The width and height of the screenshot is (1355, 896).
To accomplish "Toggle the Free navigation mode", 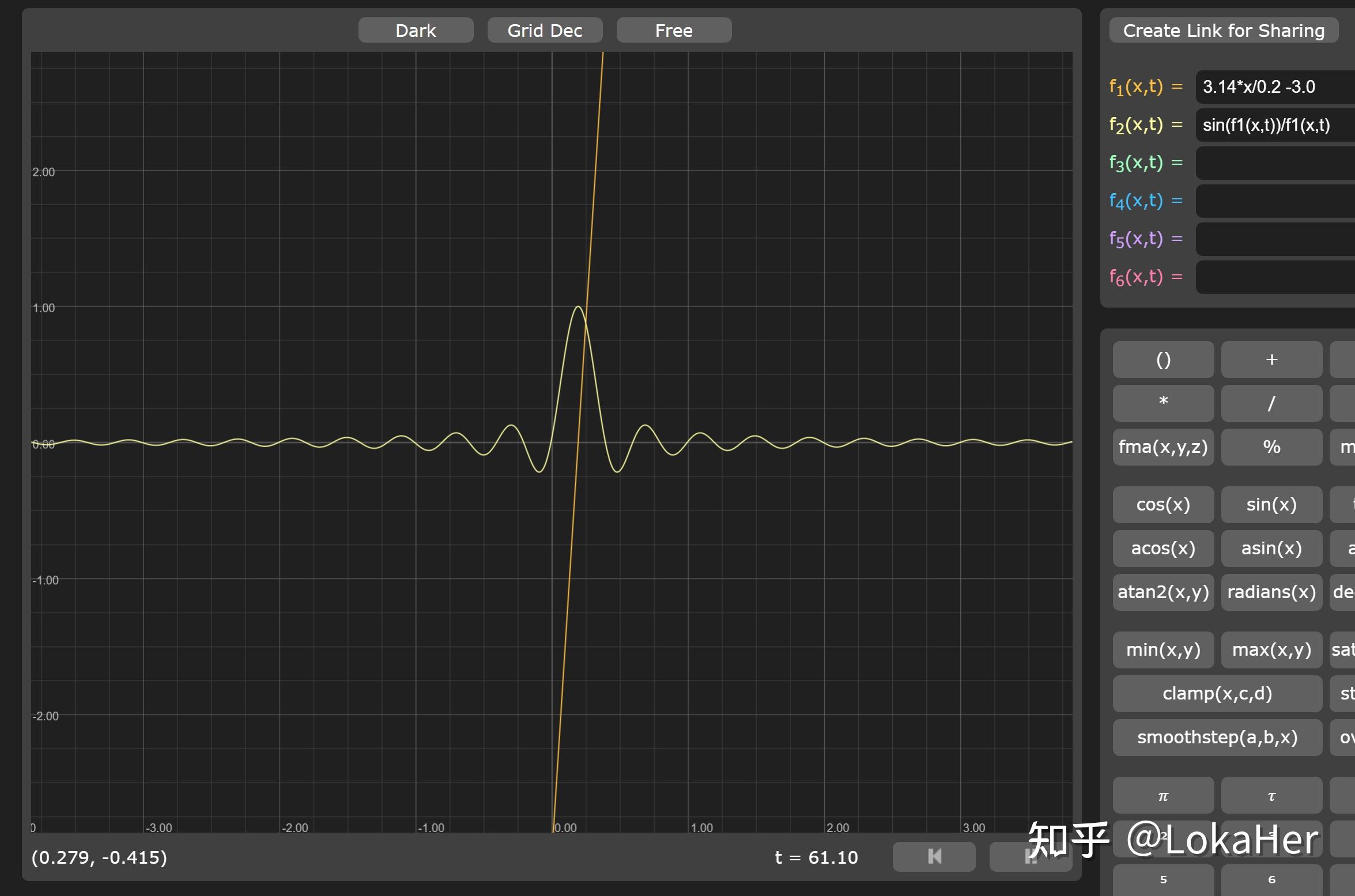I will (674, 30).
